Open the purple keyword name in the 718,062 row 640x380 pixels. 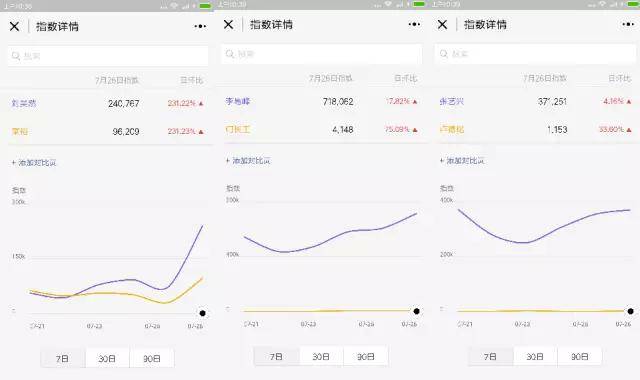(x=238, y=101)
